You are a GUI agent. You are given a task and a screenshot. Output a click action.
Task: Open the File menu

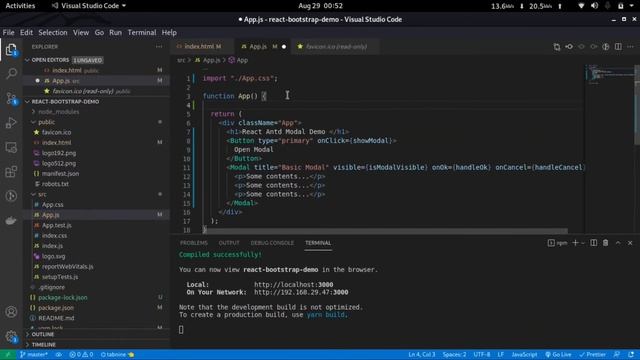tap(8, 32)
